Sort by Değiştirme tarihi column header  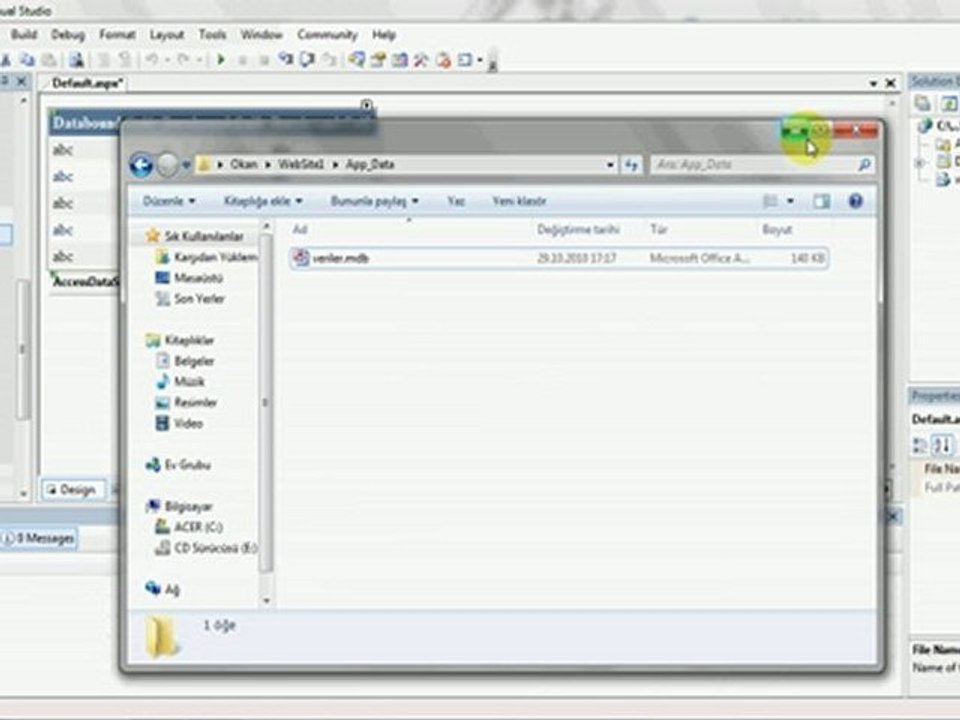point(579,230)
